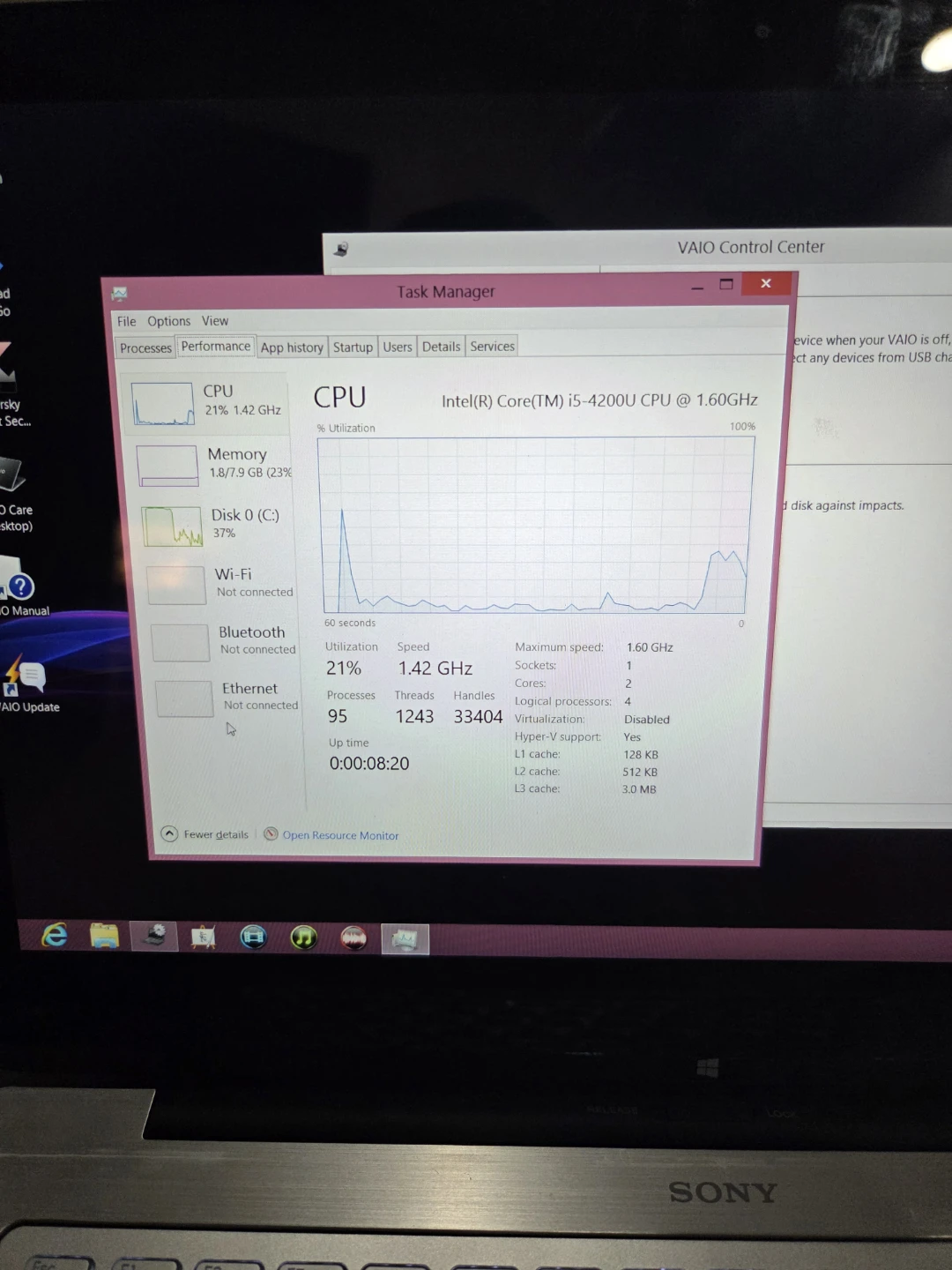Click the up time value 0:00:08:20
This screenshot has height=1270, width=952.
[x=369, y=764]
